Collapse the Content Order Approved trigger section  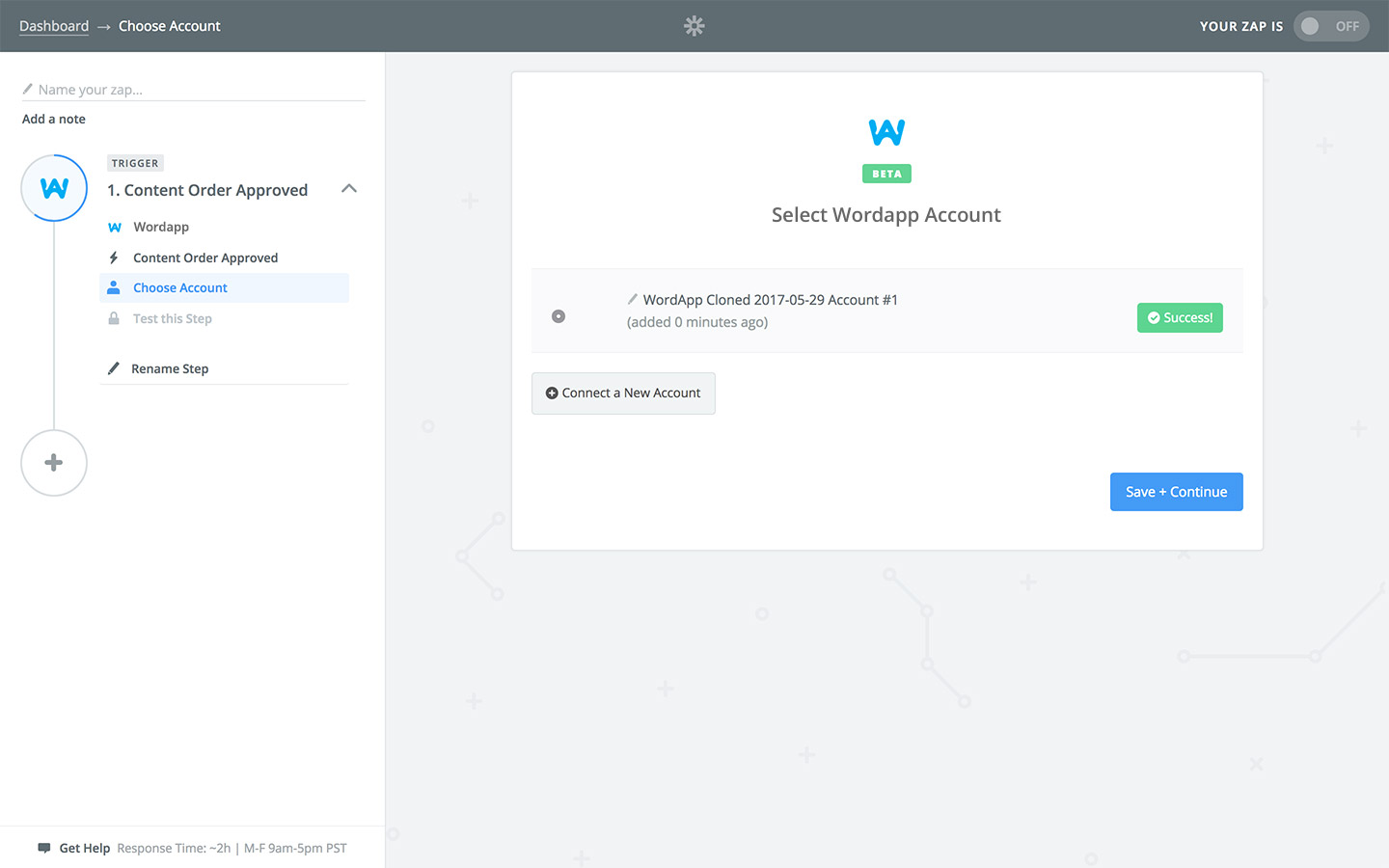pos(349,189)
